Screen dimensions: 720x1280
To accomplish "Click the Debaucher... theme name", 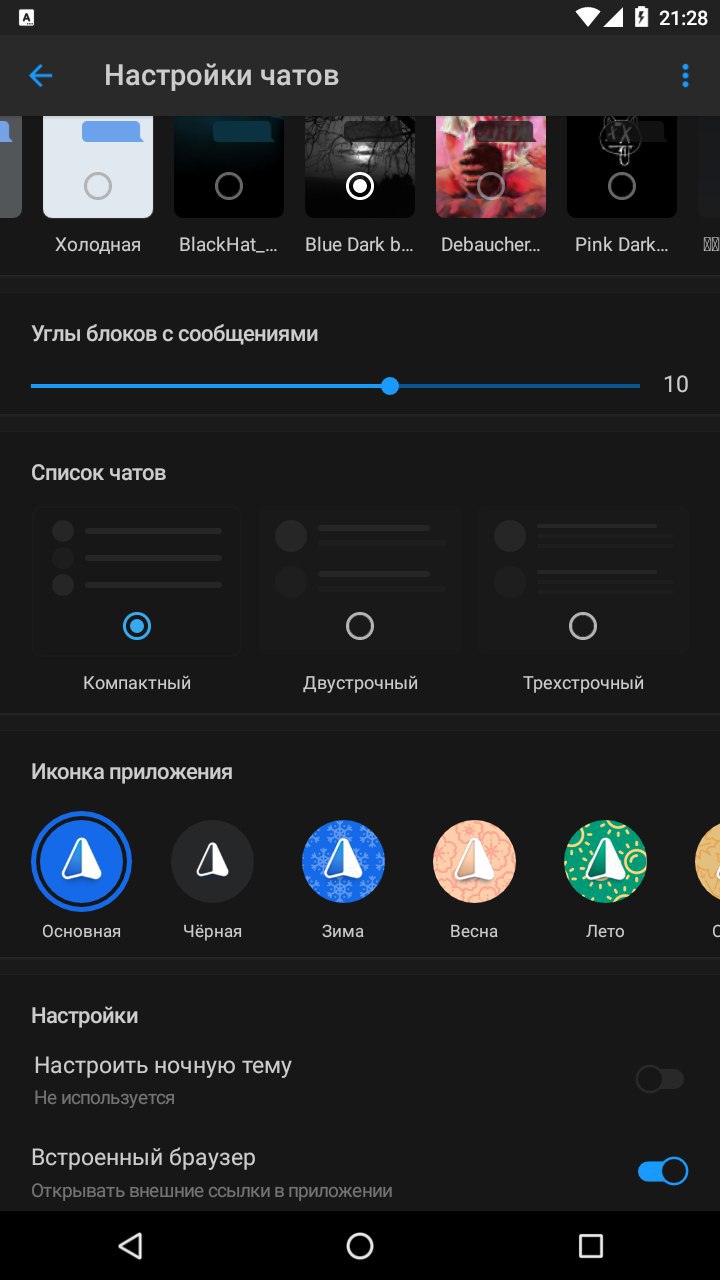I will click(490, 245).
